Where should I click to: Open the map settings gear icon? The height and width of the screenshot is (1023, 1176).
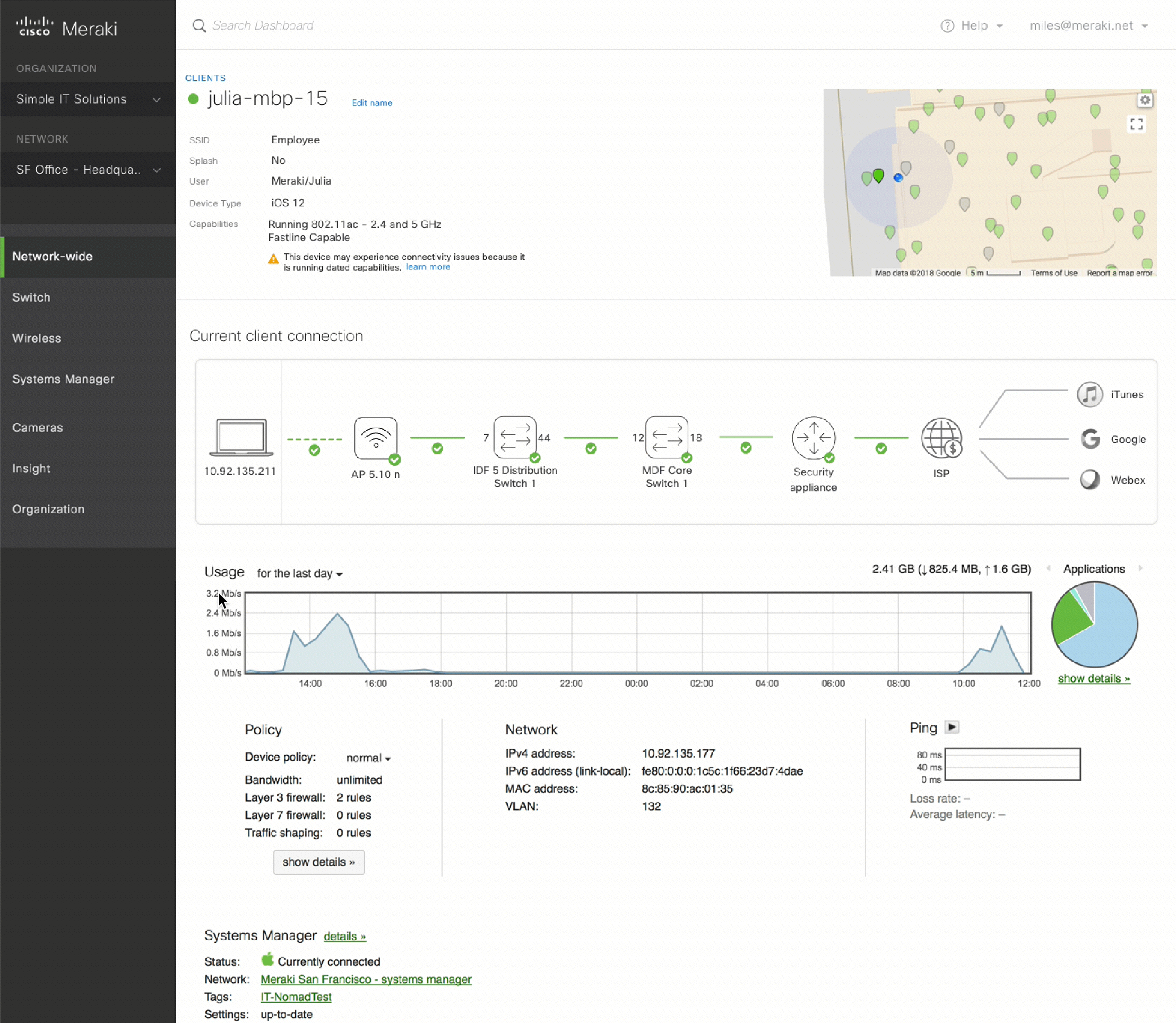[x=1145, y=100]
